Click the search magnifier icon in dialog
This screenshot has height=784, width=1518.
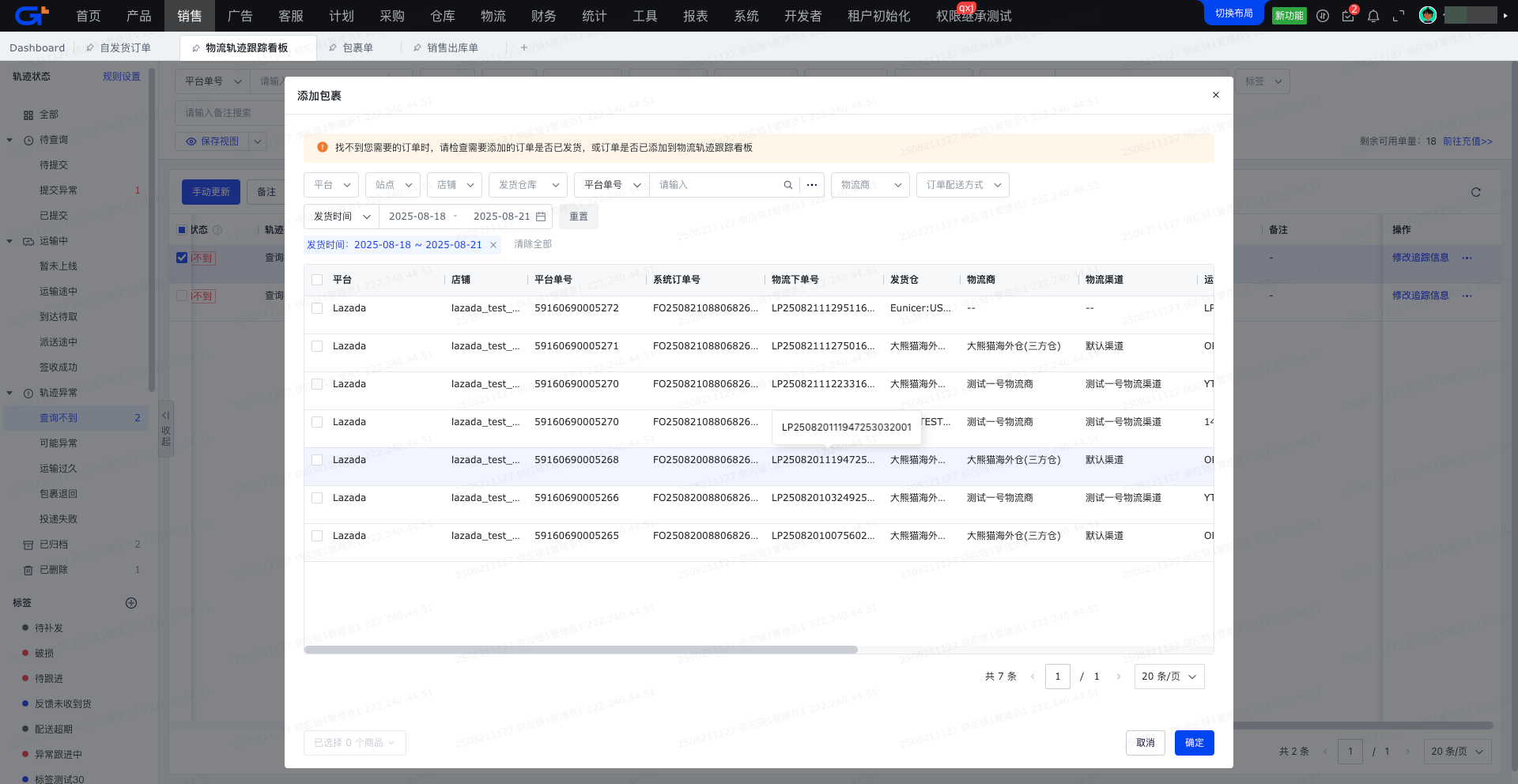click(x=788, y=185)
